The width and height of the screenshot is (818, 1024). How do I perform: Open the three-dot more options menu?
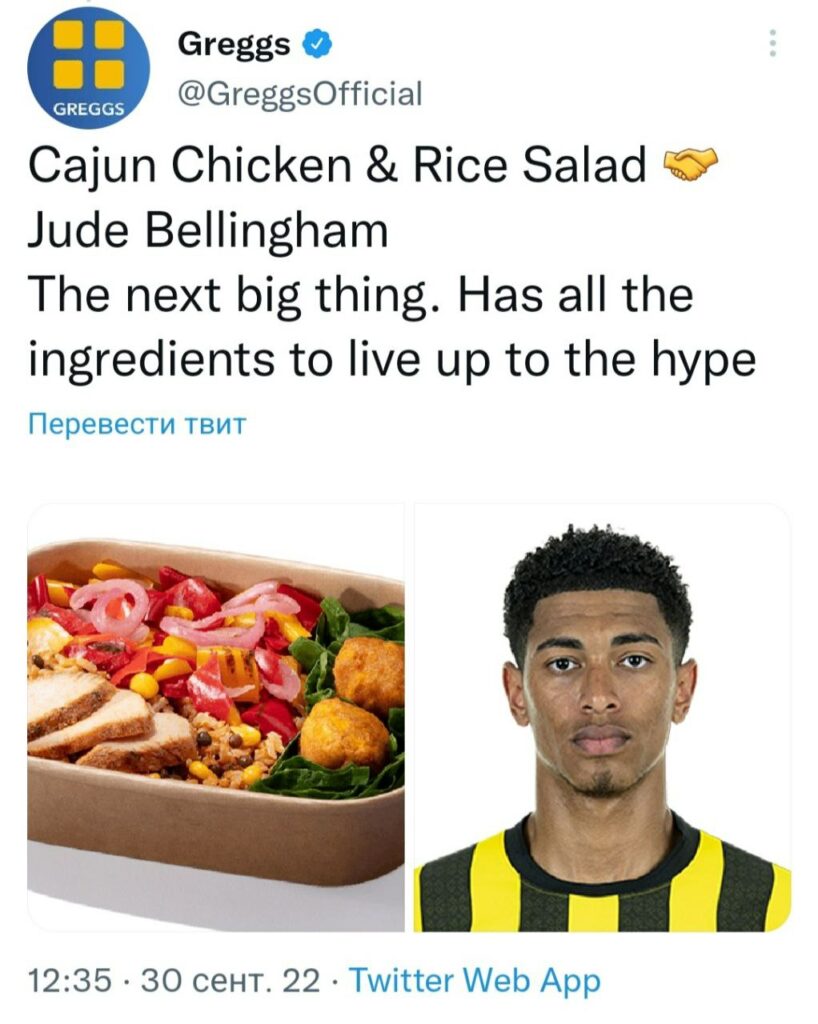coord(772,43)
